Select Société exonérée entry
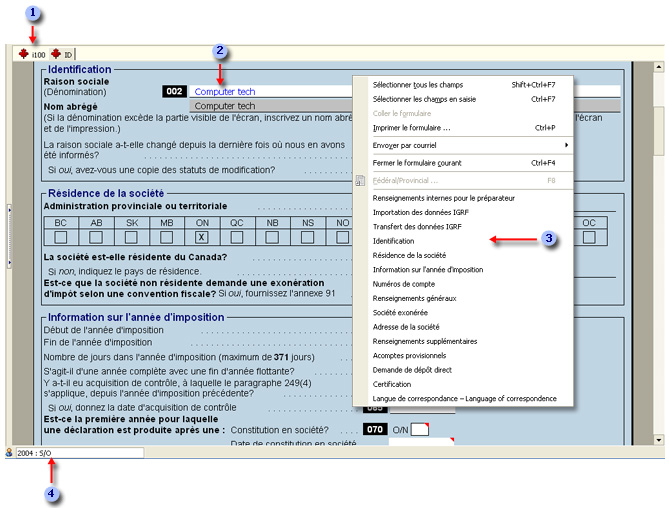This screenshot has height=508, width=669. pos(464,313)
